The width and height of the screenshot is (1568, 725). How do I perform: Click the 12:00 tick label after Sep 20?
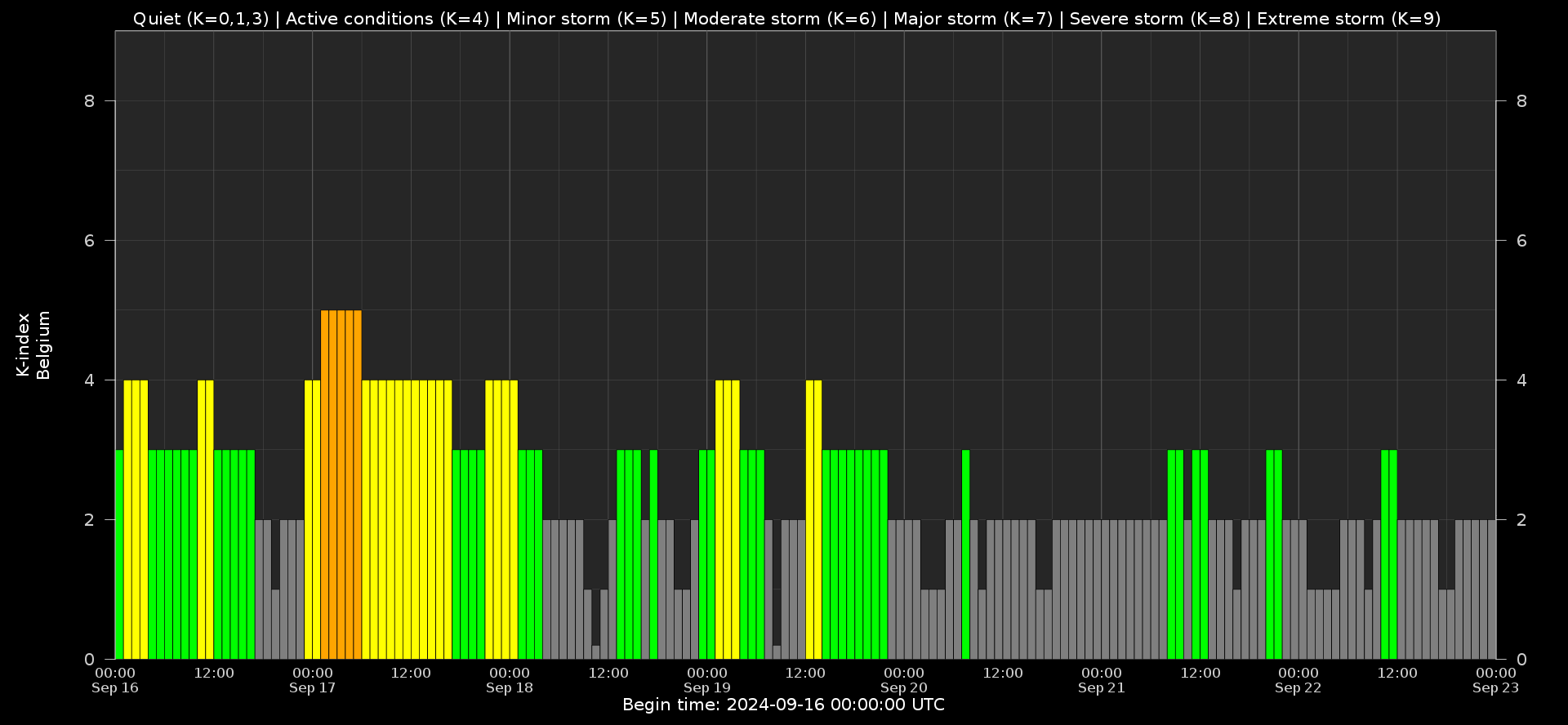click(1003, 673)
